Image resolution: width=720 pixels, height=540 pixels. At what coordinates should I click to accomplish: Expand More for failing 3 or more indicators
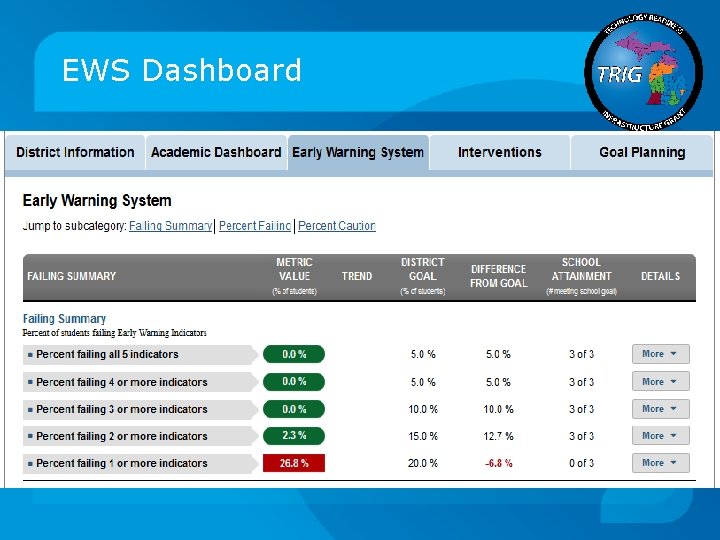pos(660,409)
